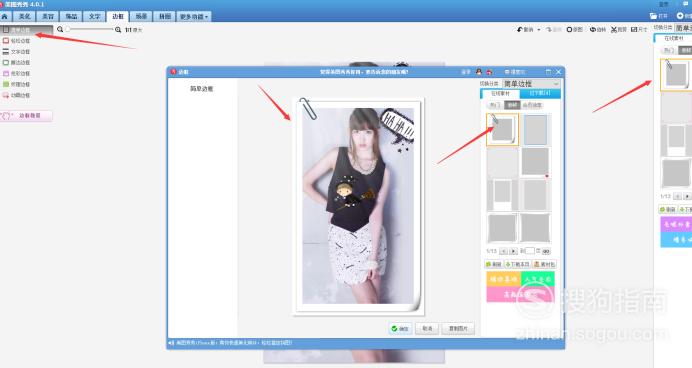Click the purple banner in main window right panel
The width and height of the screenshot is (692, 368).
676,225
